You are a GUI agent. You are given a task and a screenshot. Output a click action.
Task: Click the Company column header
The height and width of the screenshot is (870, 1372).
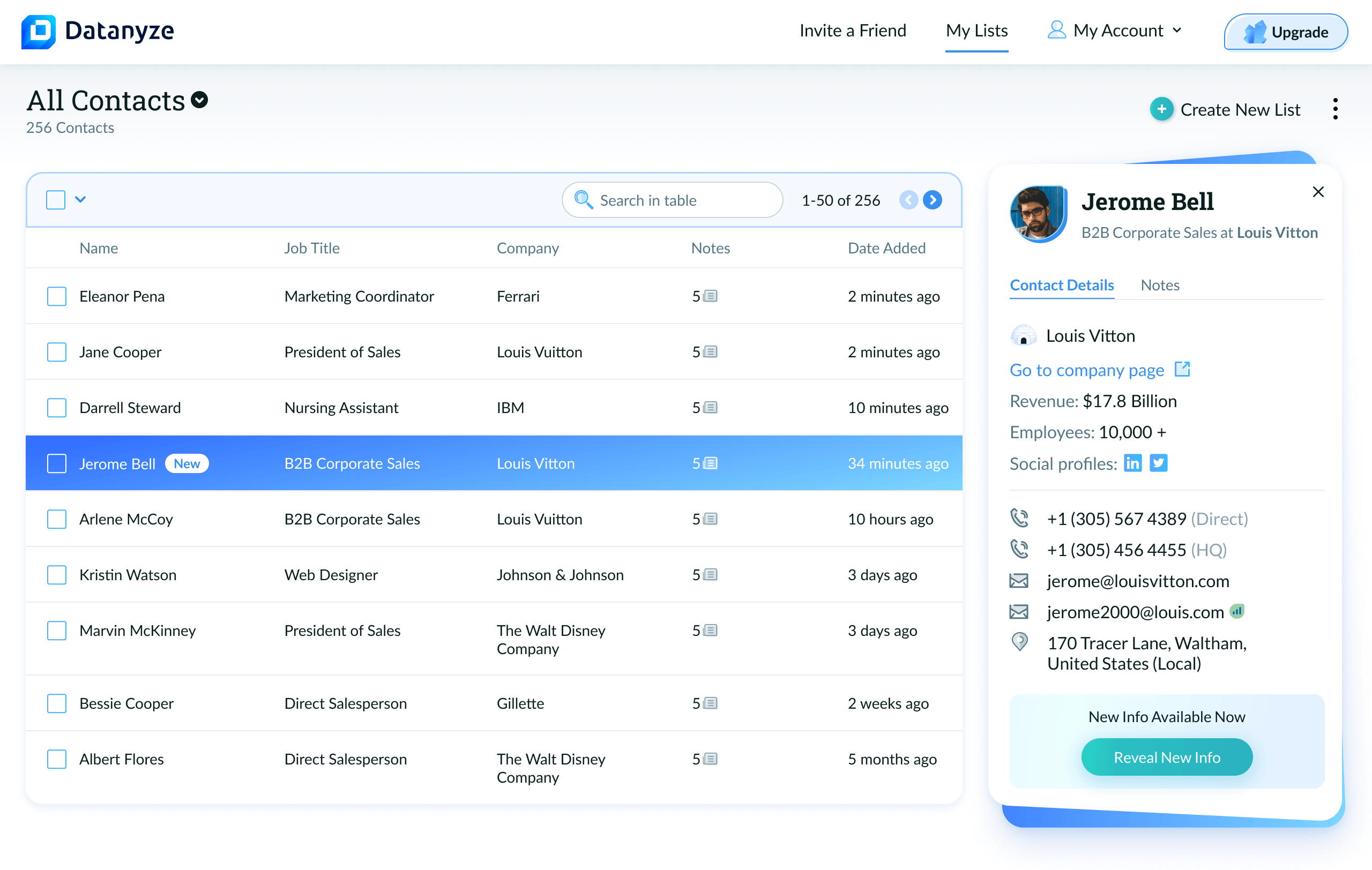[x=527, y=248]
